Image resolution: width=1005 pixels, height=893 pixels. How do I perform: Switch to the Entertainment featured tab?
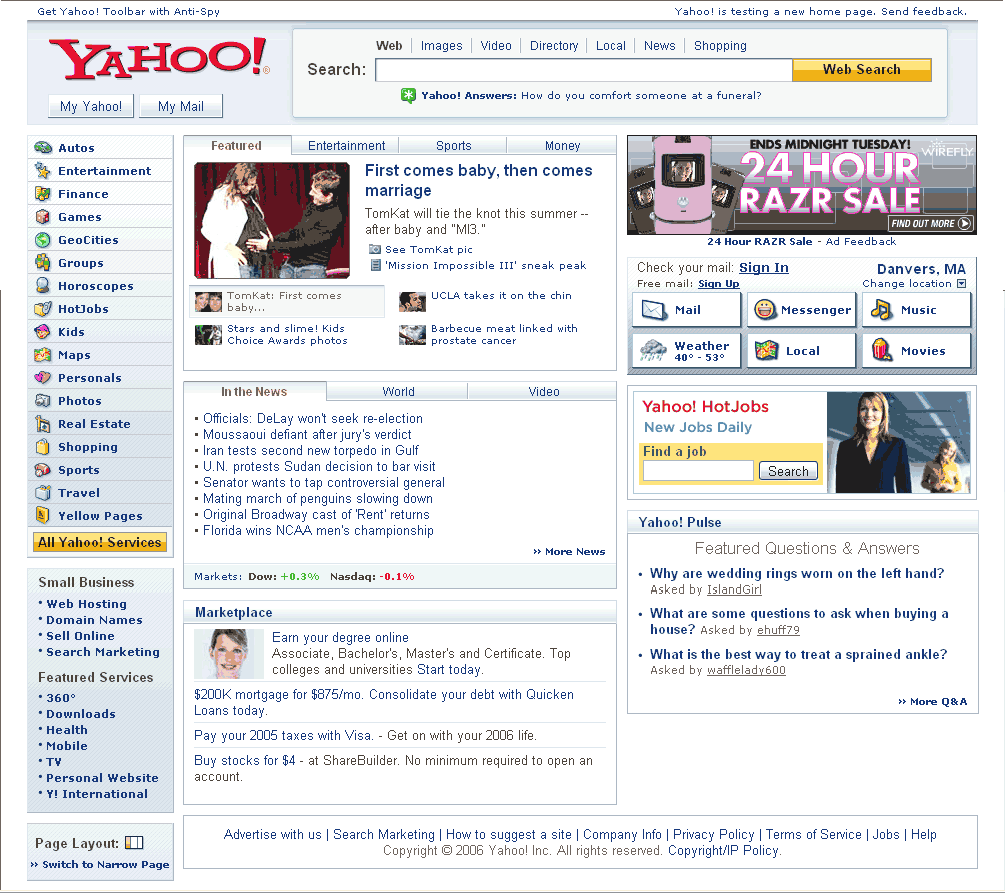point(346,146)
